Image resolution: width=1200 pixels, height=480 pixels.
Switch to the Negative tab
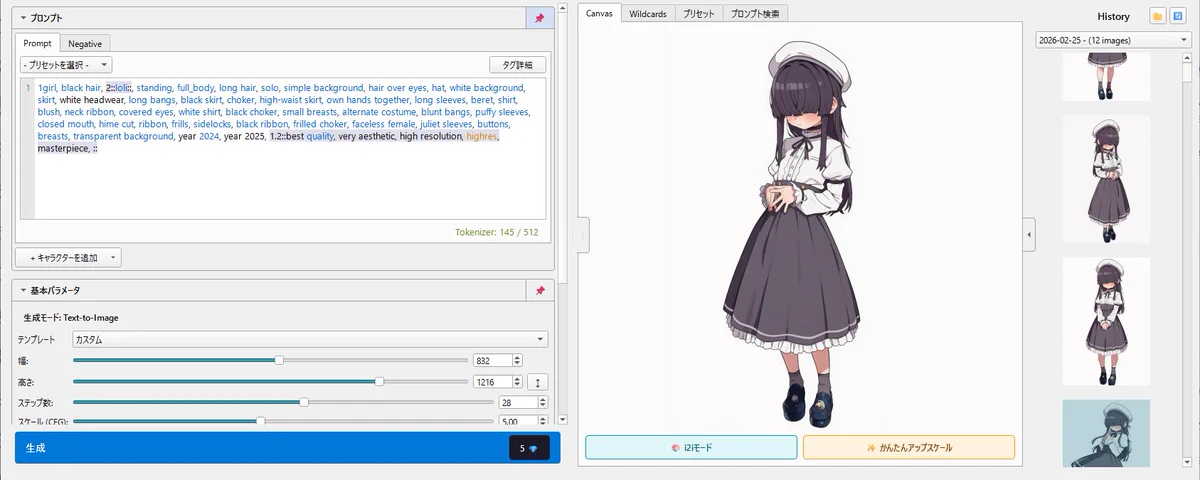coord(85,43)
